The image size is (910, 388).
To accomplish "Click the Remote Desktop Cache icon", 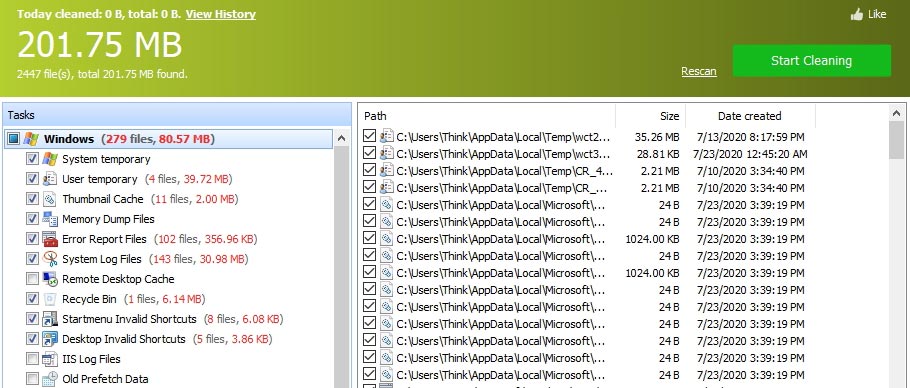I will [x=49, y=279].
